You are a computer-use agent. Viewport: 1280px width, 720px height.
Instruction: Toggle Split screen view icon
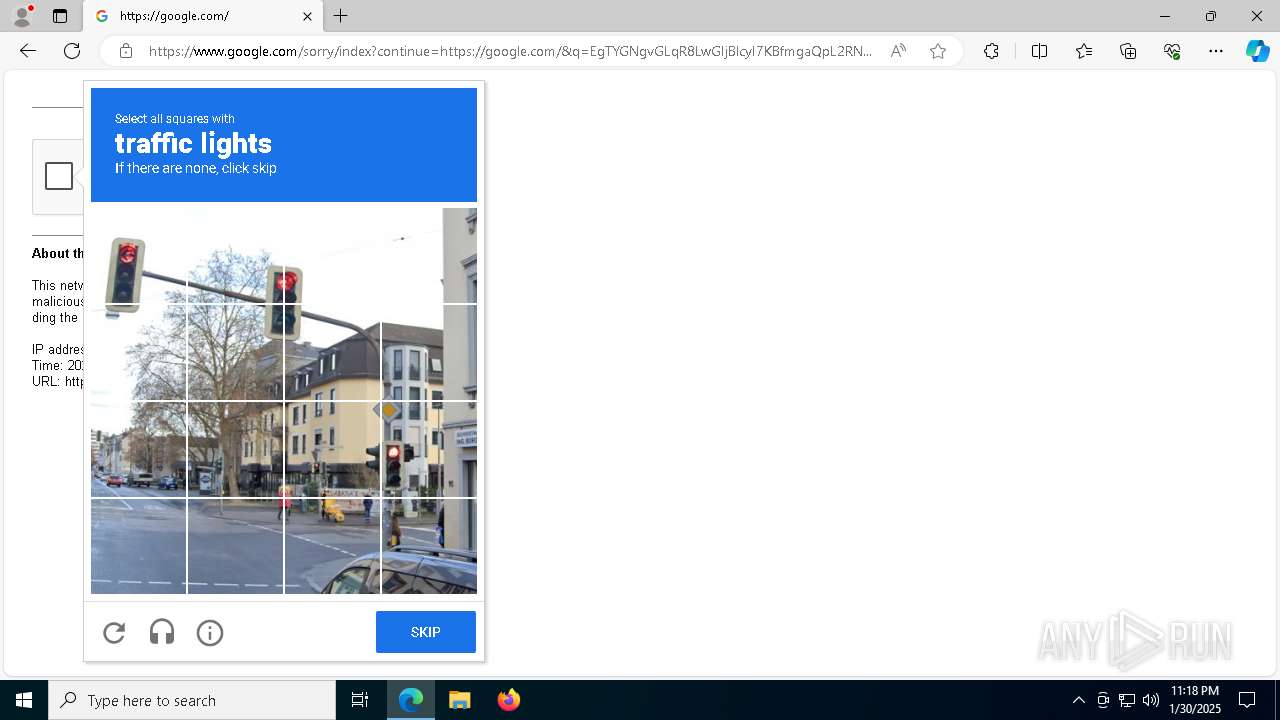(x=1039, y=51)
